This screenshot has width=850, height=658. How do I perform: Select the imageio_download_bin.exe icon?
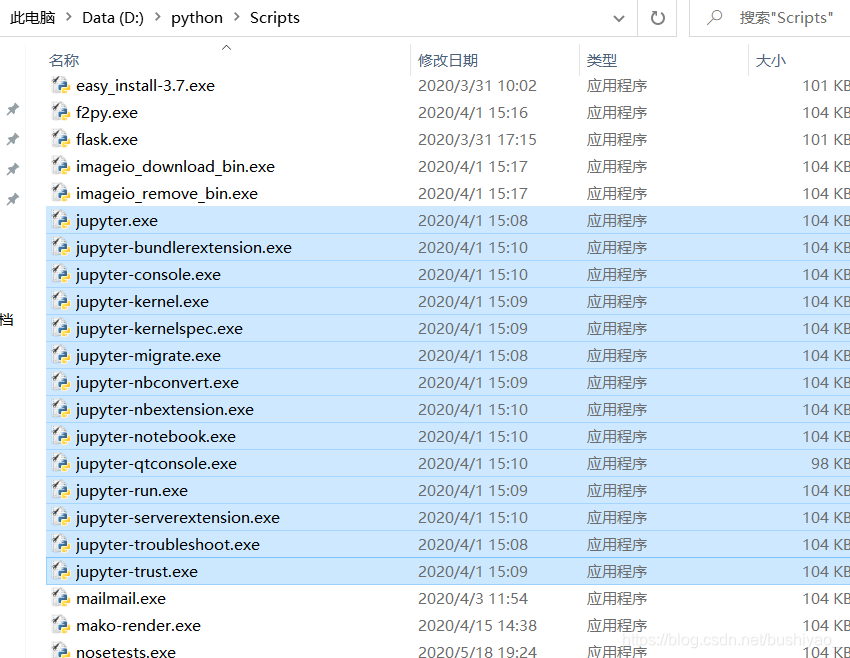[x=60, y=166]
